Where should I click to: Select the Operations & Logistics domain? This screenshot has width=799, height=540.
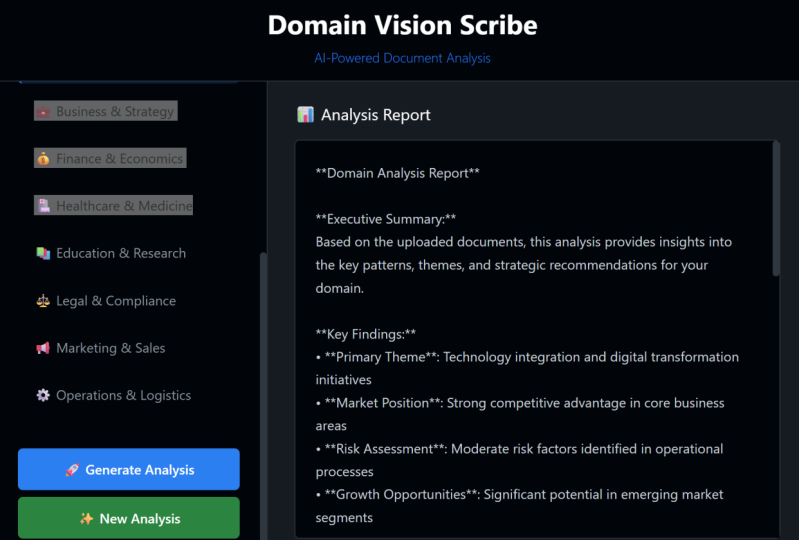(114, 395)
